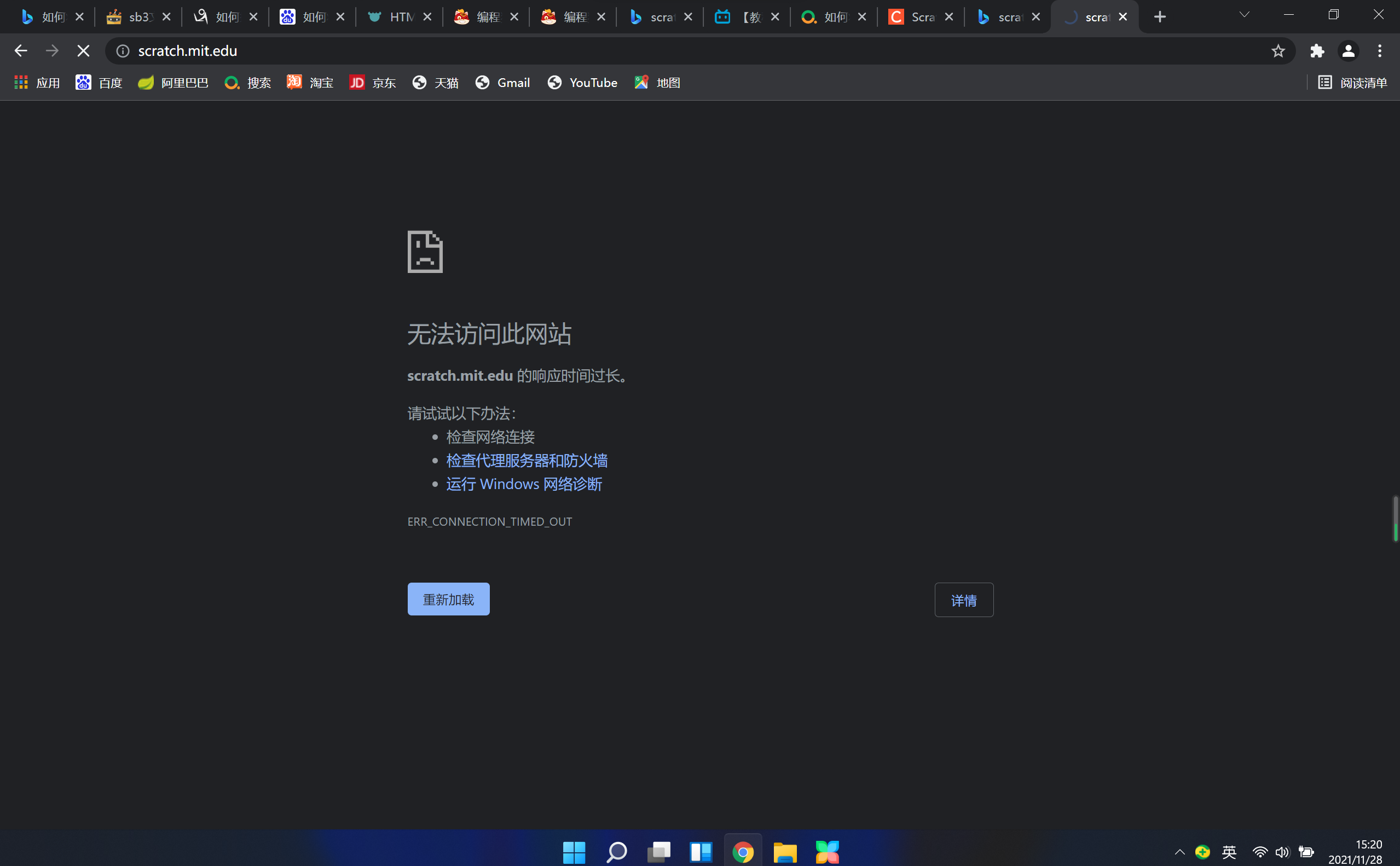Open the 天猫 bookmark
Image resolution: width=1400 pixels, height=866 pixels.
pos(435,83)
